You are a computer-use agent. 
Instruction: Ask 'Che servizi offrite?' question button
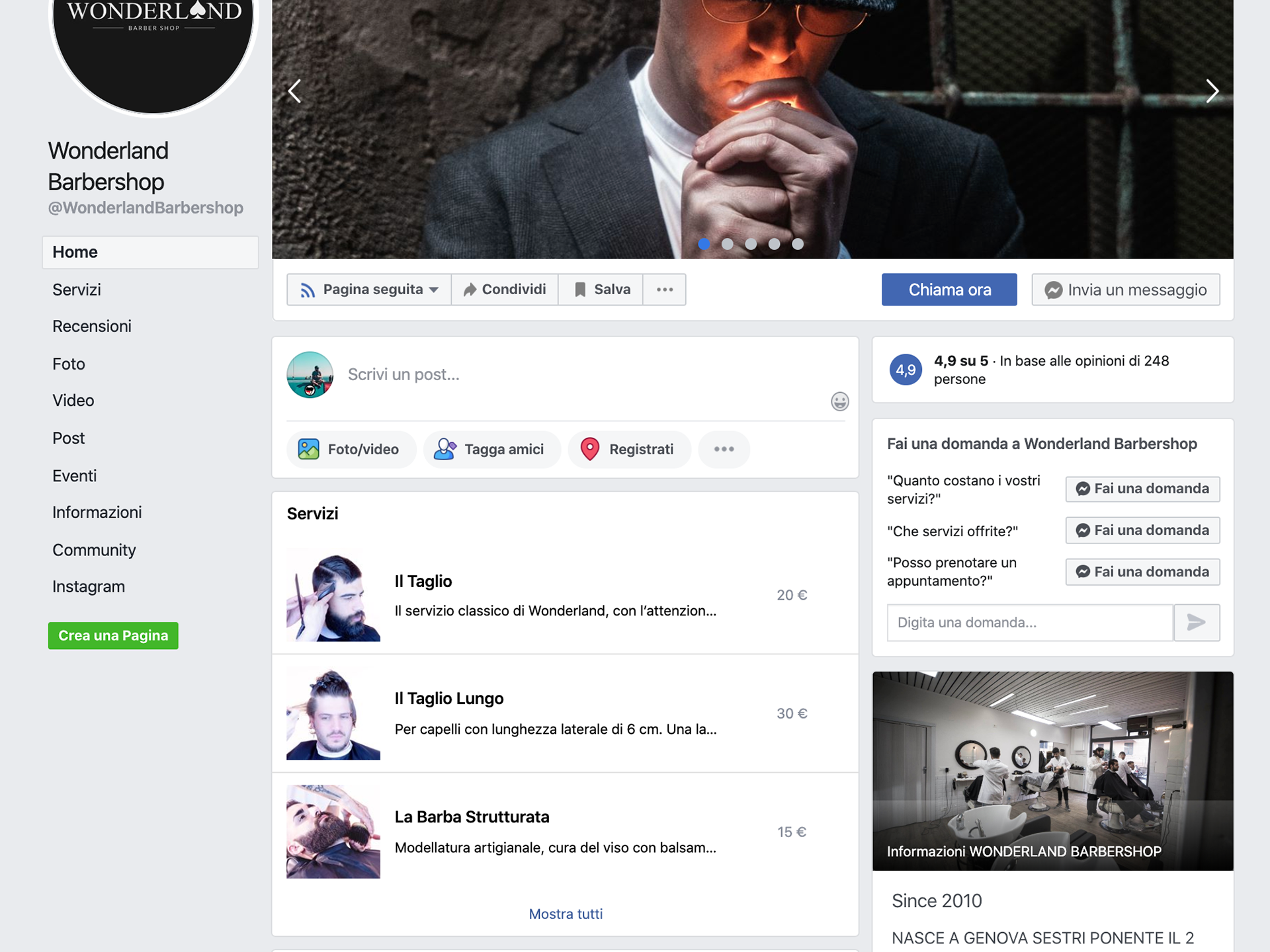(1142, 530)
